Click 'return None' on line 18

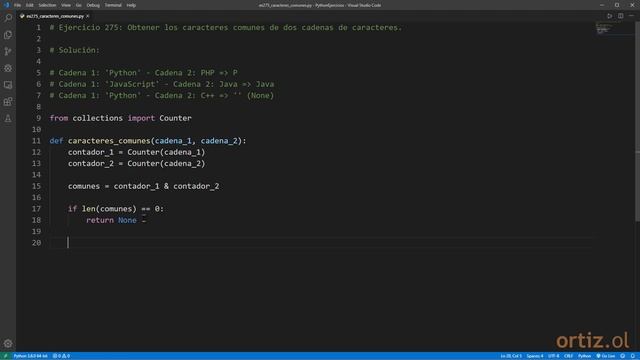coord(111,220)
